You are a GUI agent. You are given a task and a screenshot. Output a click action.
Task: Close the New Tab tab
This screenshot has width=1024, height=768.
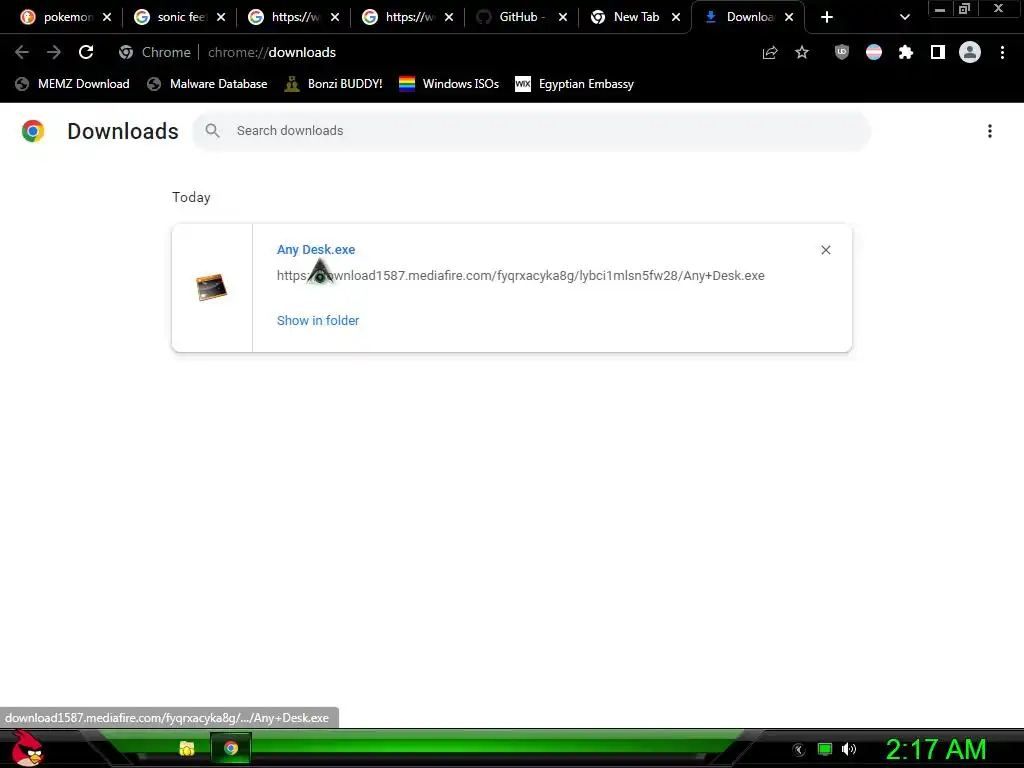point(676,17)
